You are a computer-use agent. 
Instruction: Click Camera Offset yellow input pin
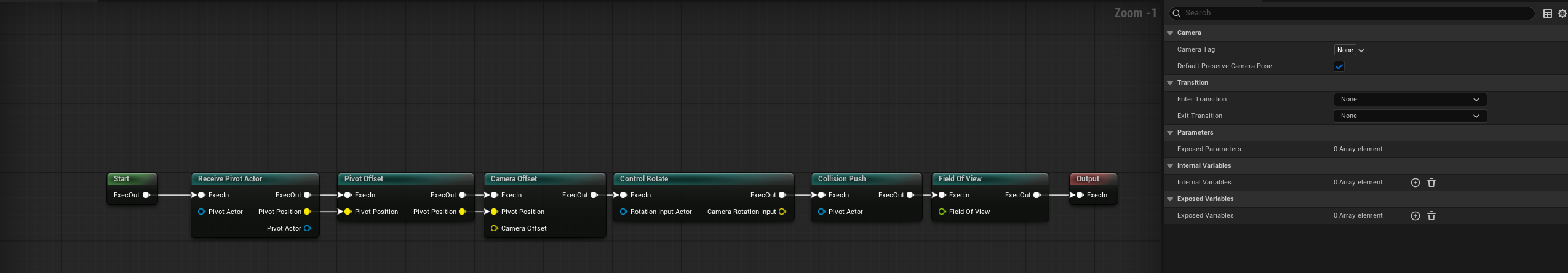point(494,228)
